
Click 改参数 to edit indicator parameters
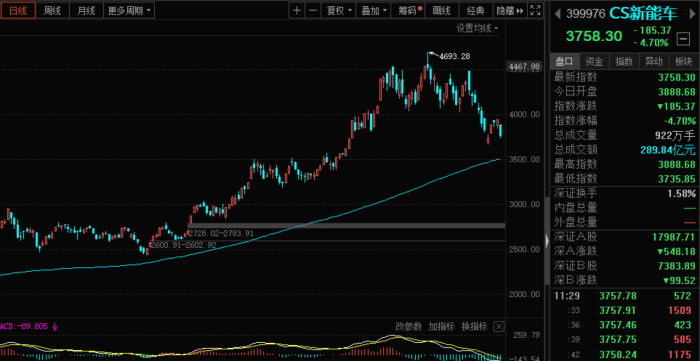[x=408, y=326]
